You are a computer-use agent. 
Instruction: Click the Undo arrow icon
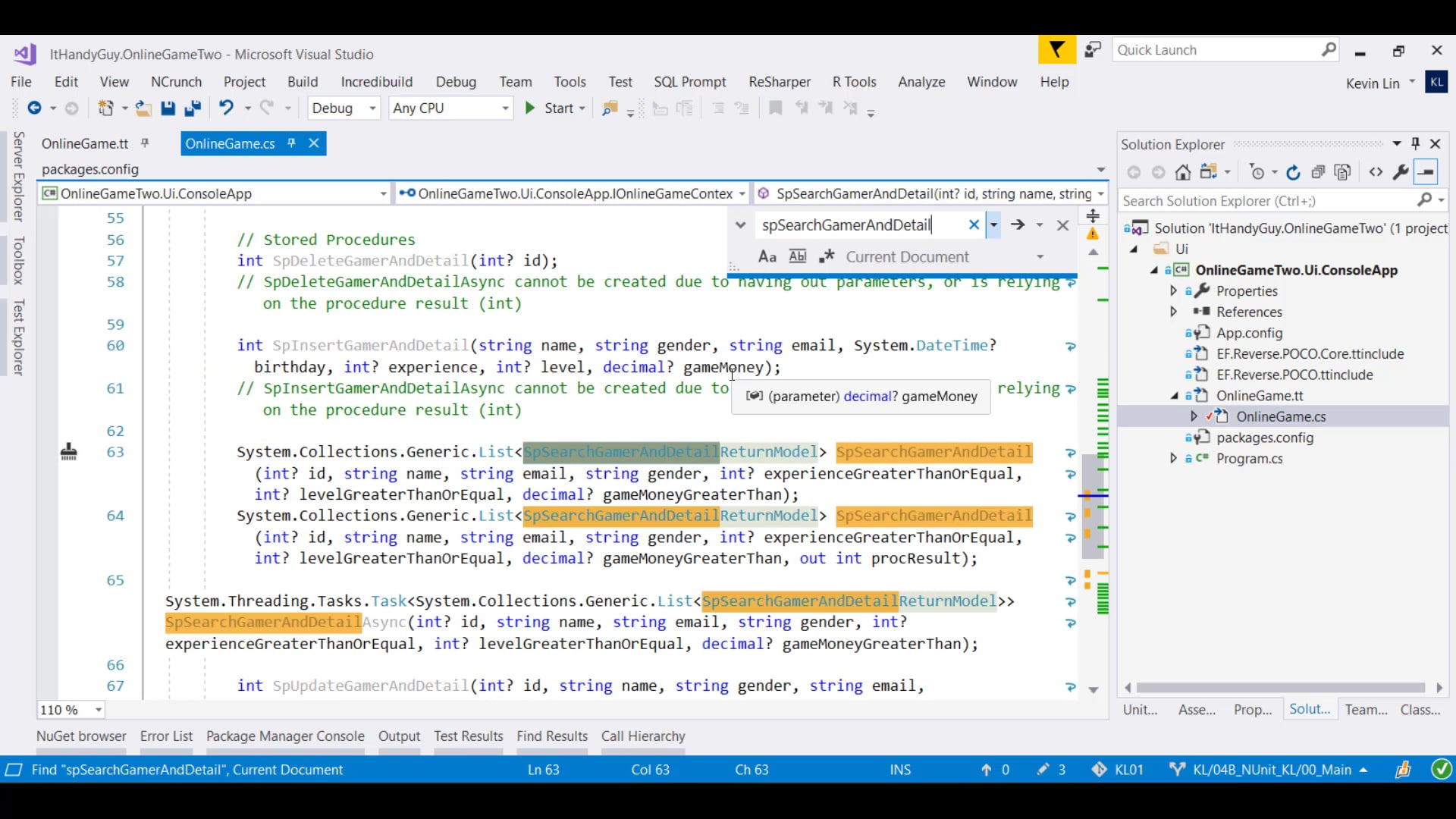coord(226,108)
